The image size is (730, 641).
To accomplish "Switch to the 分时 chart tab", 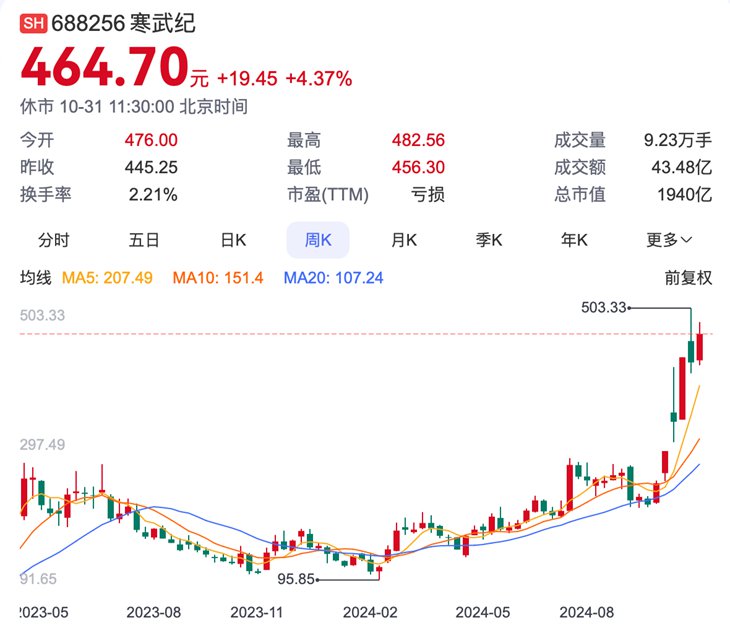I will click(54, 240).
